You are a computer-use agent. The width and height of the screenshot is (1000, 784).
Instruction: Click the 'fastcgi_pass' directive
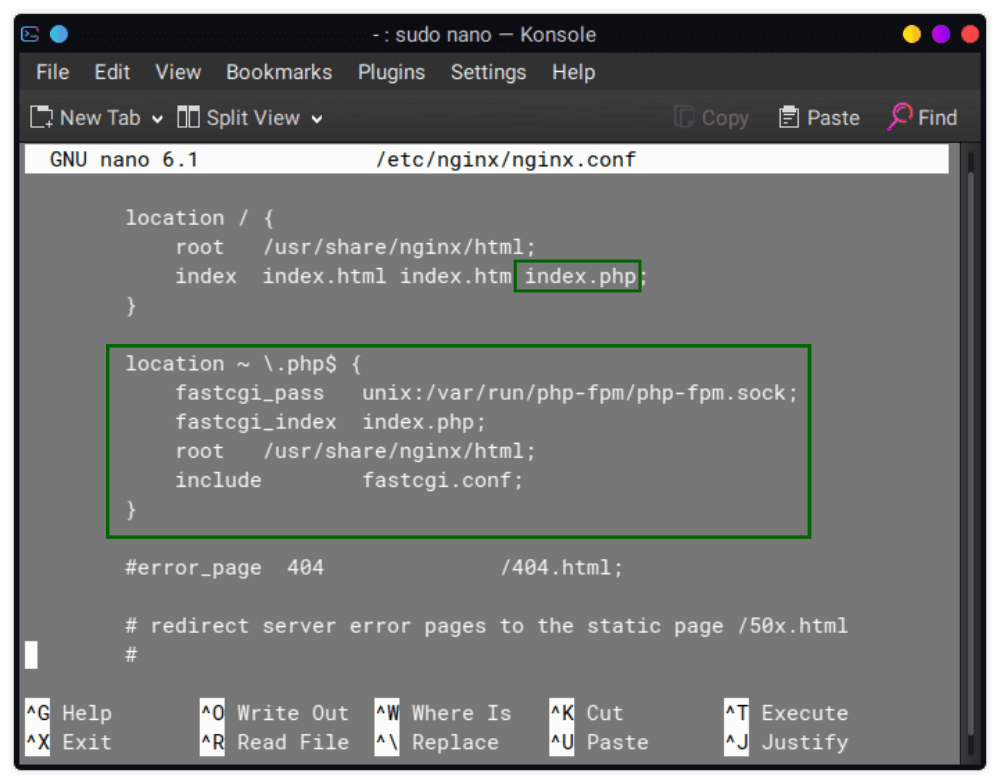[249, 393]
